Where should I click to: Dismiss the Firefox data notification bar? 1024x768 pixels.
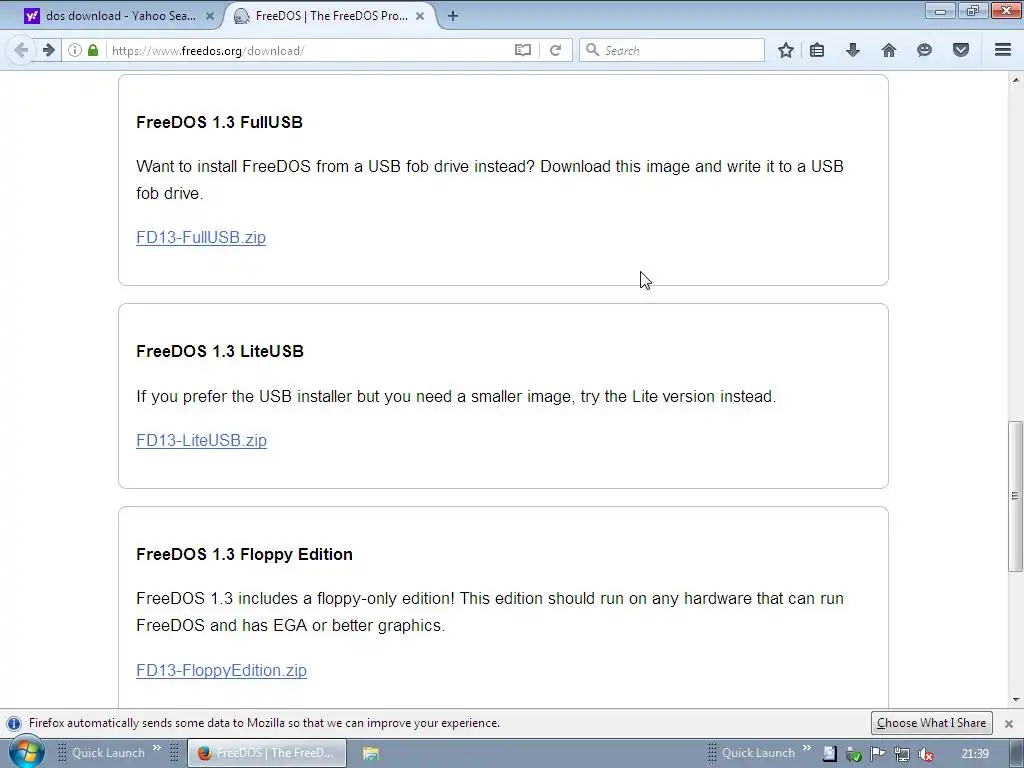[1009, 724]
